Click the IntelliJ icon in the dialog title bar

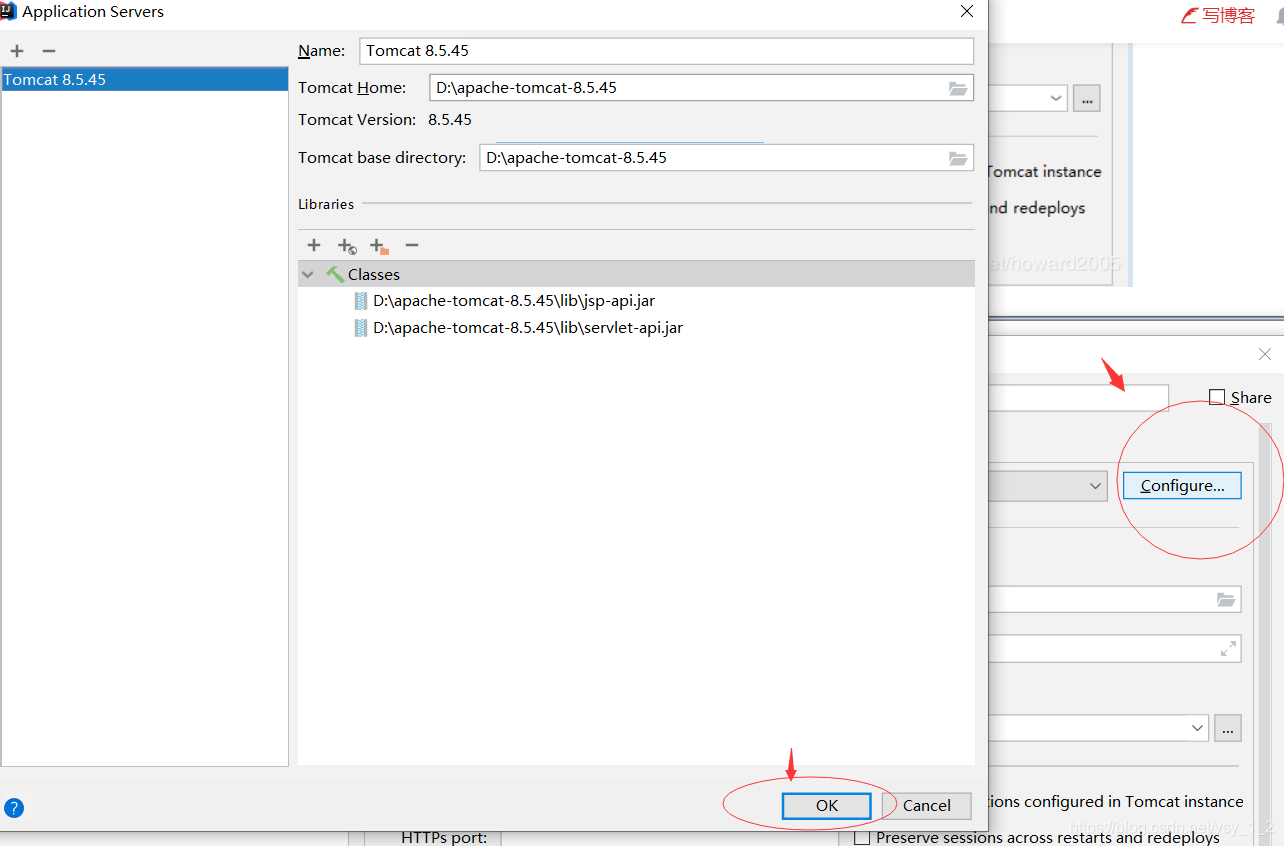[8, 12]
